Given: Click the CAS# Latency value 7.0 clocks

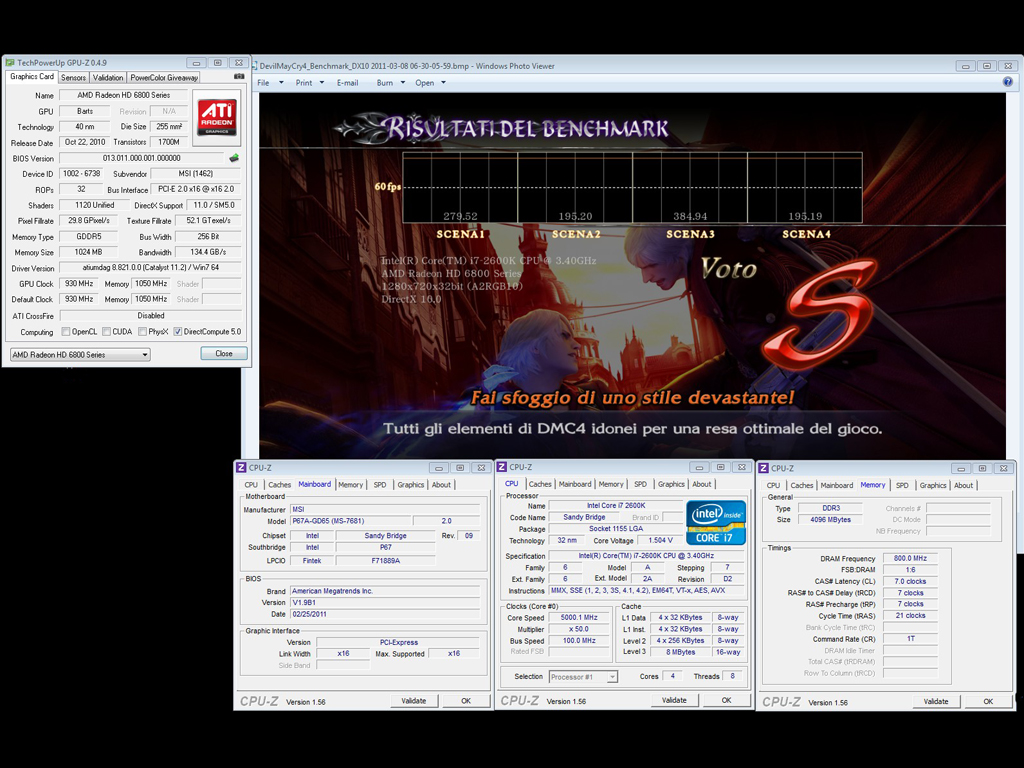Looking at the screenshot, I should click(910, 581).
